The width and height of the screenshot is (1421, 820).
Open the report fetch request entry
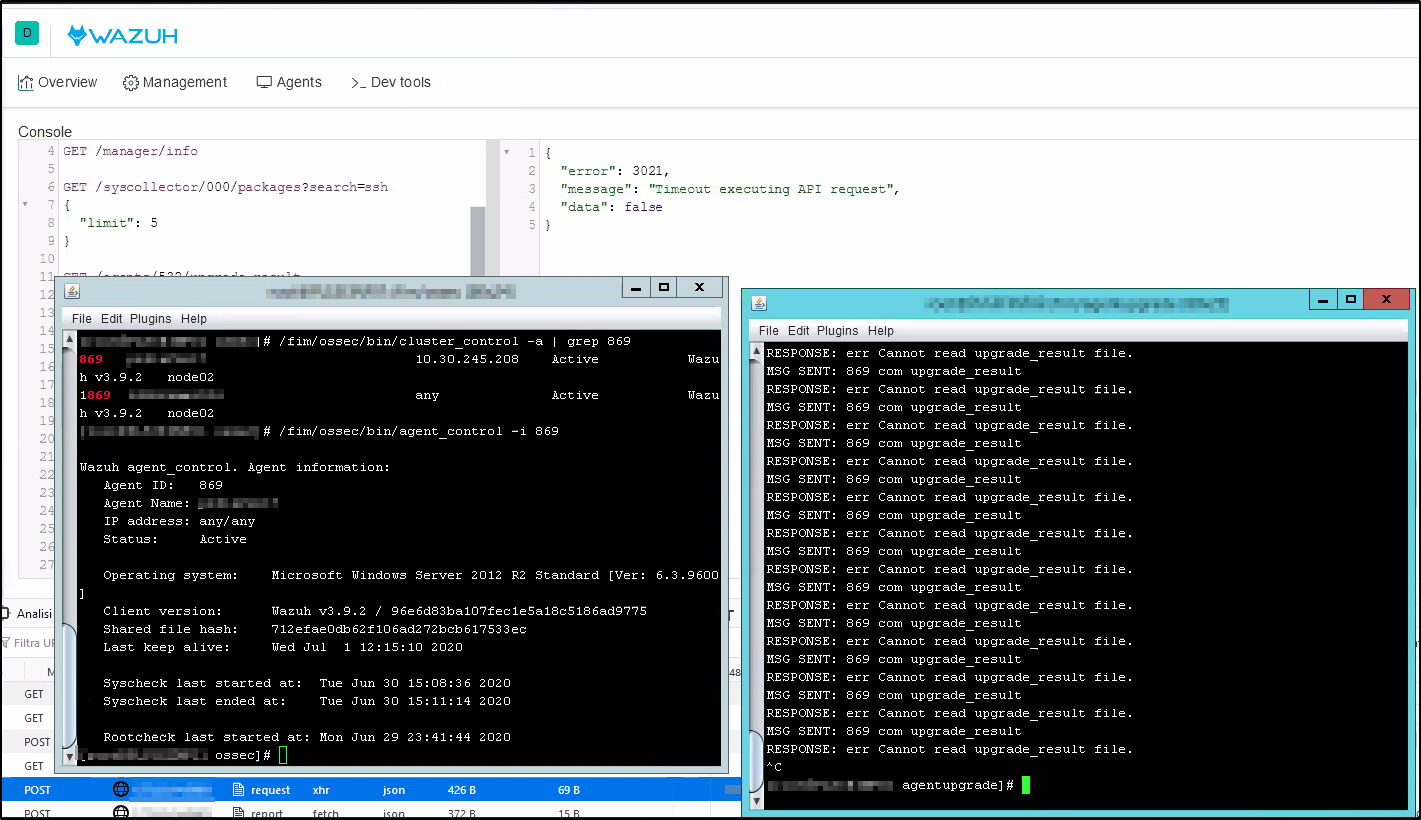pos(300,812)
